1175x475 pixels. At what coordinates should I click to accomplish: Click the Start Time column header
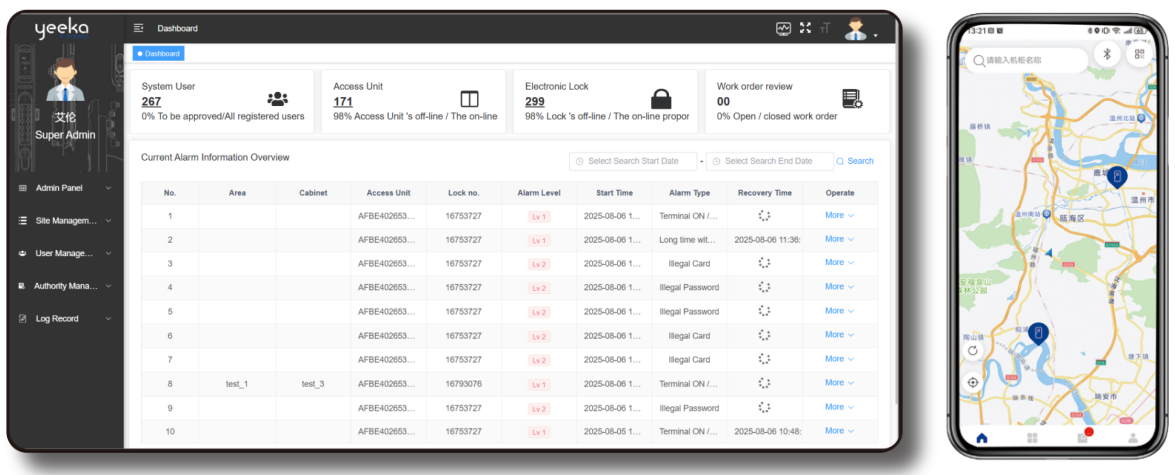[x=614, y=193]
